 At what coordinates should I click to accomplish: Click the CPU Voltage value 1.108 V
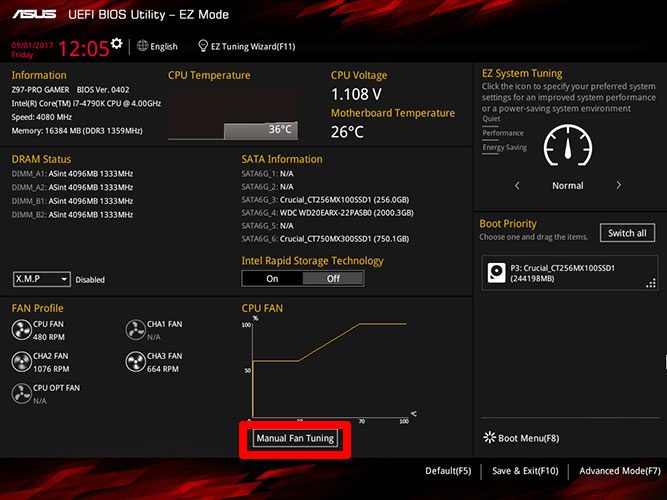coord(356,94)
